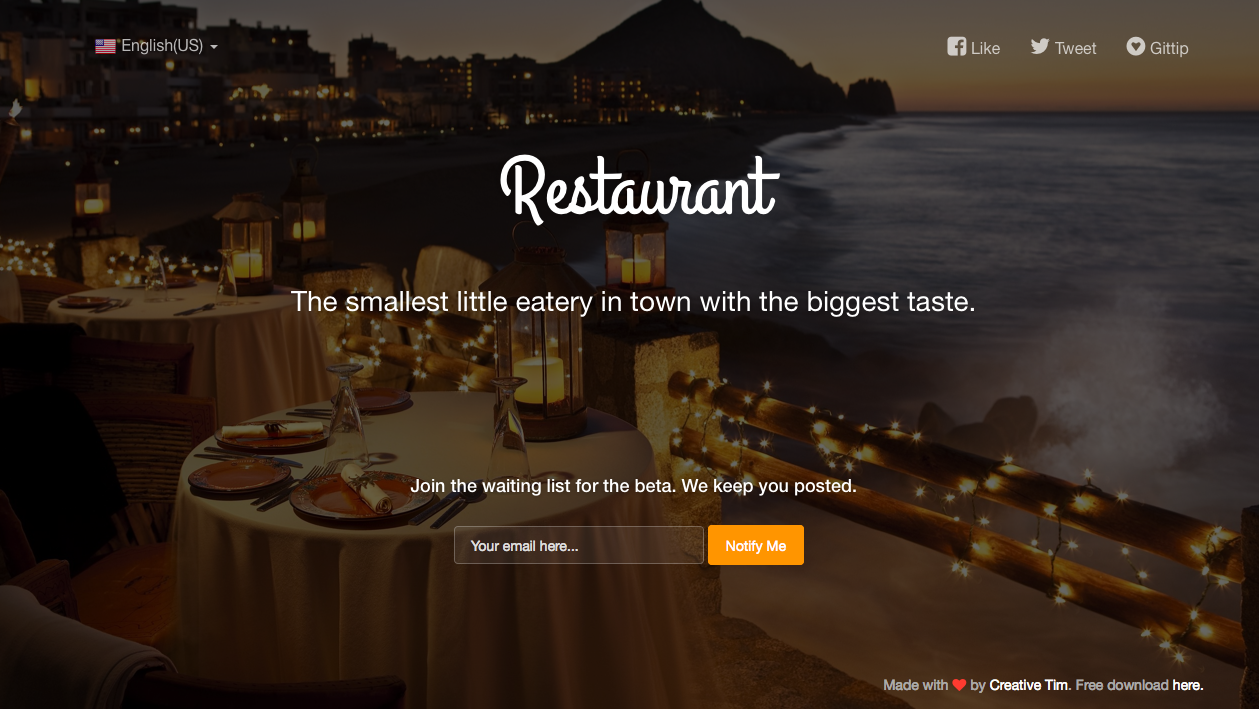This screenshot has height=709, width=1259.
Task: Click the caret arrow beside English(US)
Action: pyautogui.click(x=214, y=47)
